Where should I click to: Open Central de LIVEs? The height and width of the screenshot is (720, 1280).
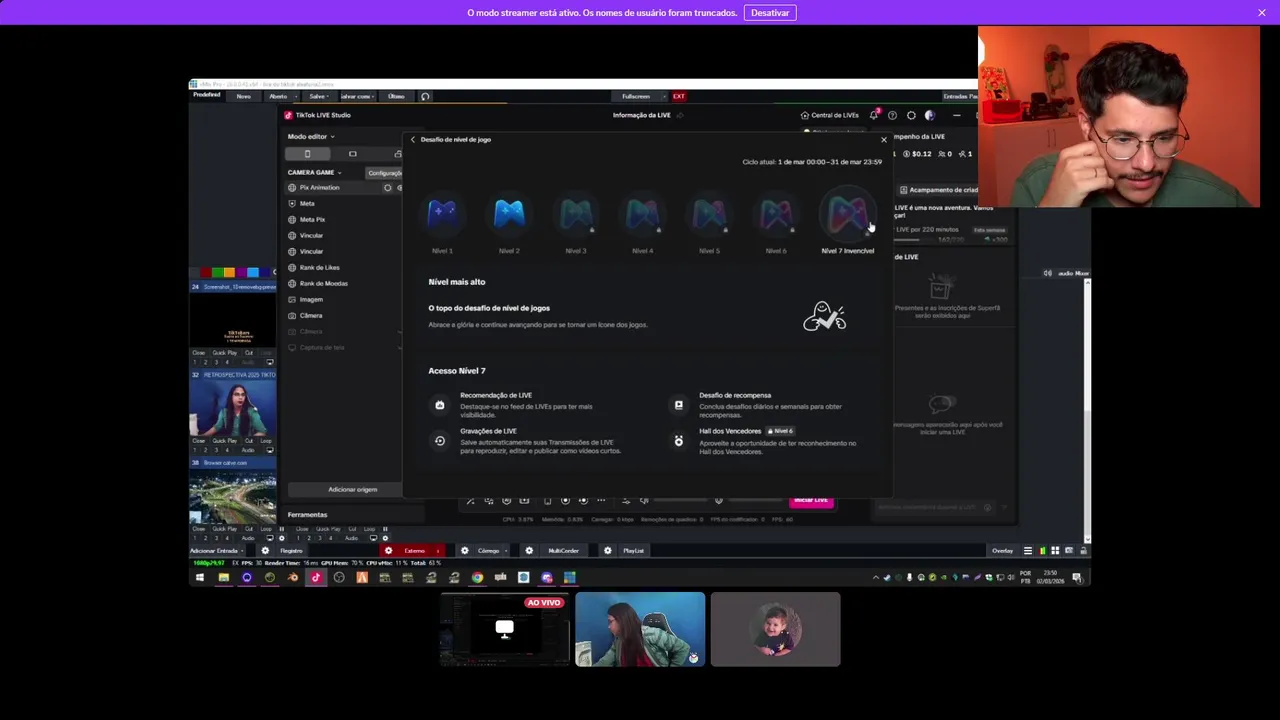829,115
